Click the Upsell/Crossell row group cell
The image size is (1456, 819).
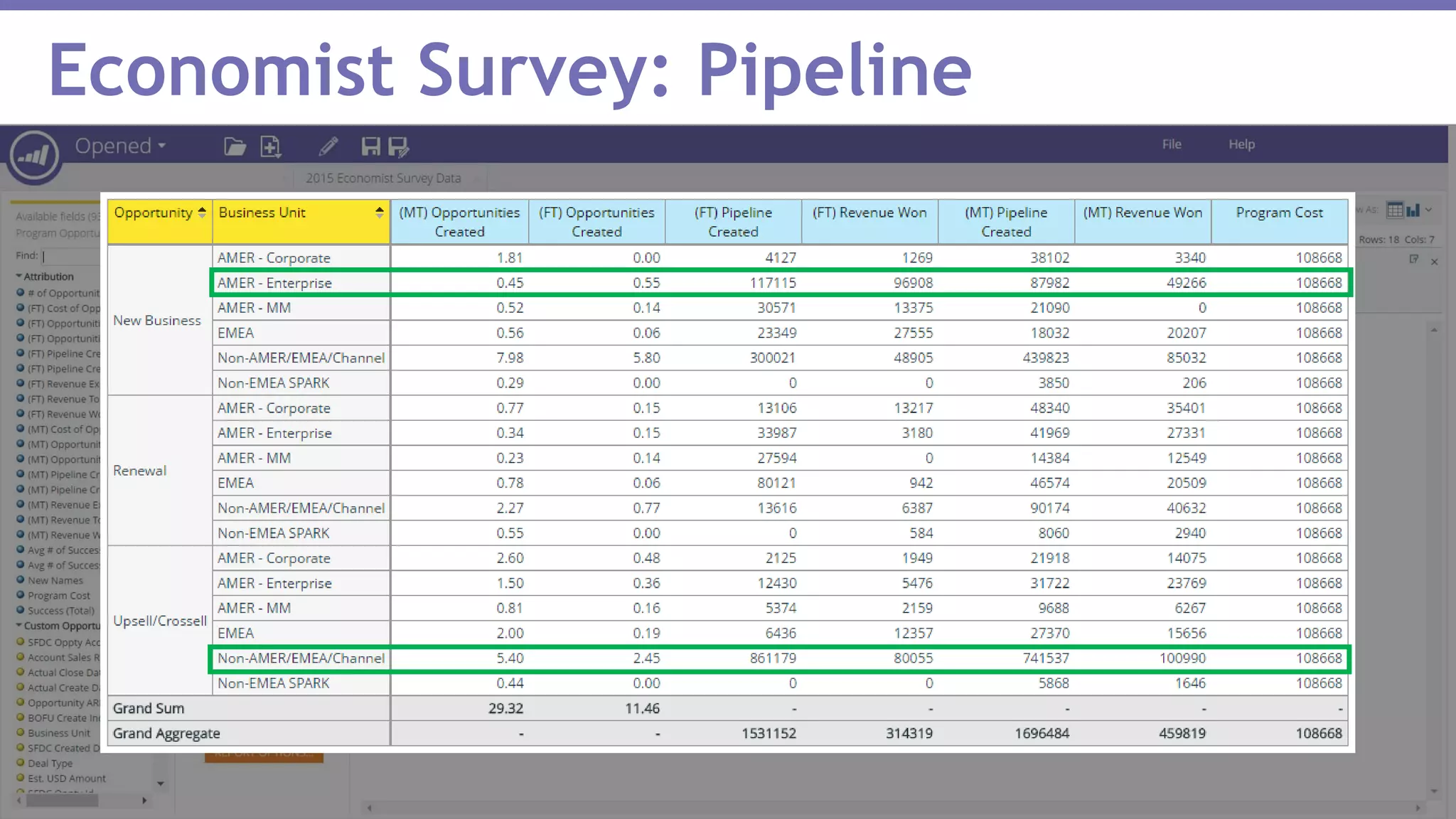coord(159,621)
